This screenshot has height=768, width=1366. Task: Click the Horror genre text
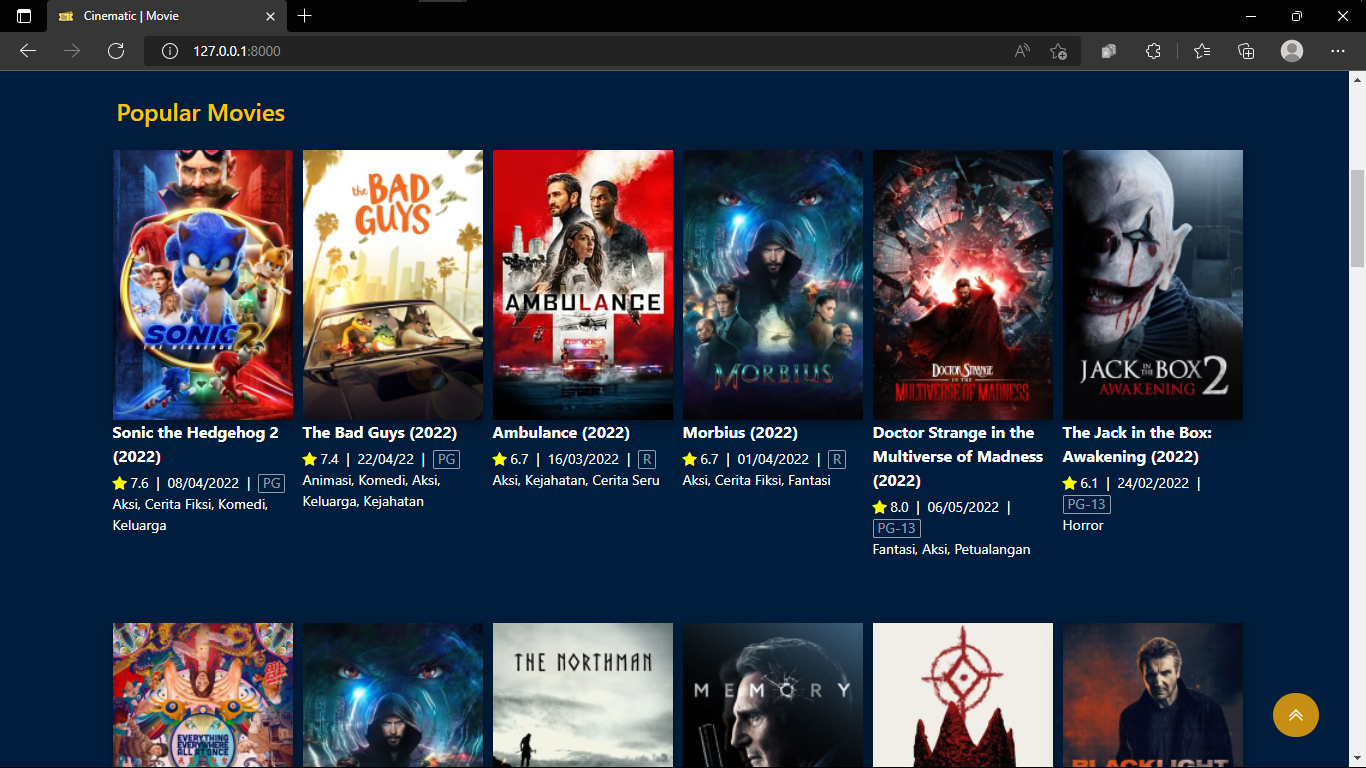1083,525
